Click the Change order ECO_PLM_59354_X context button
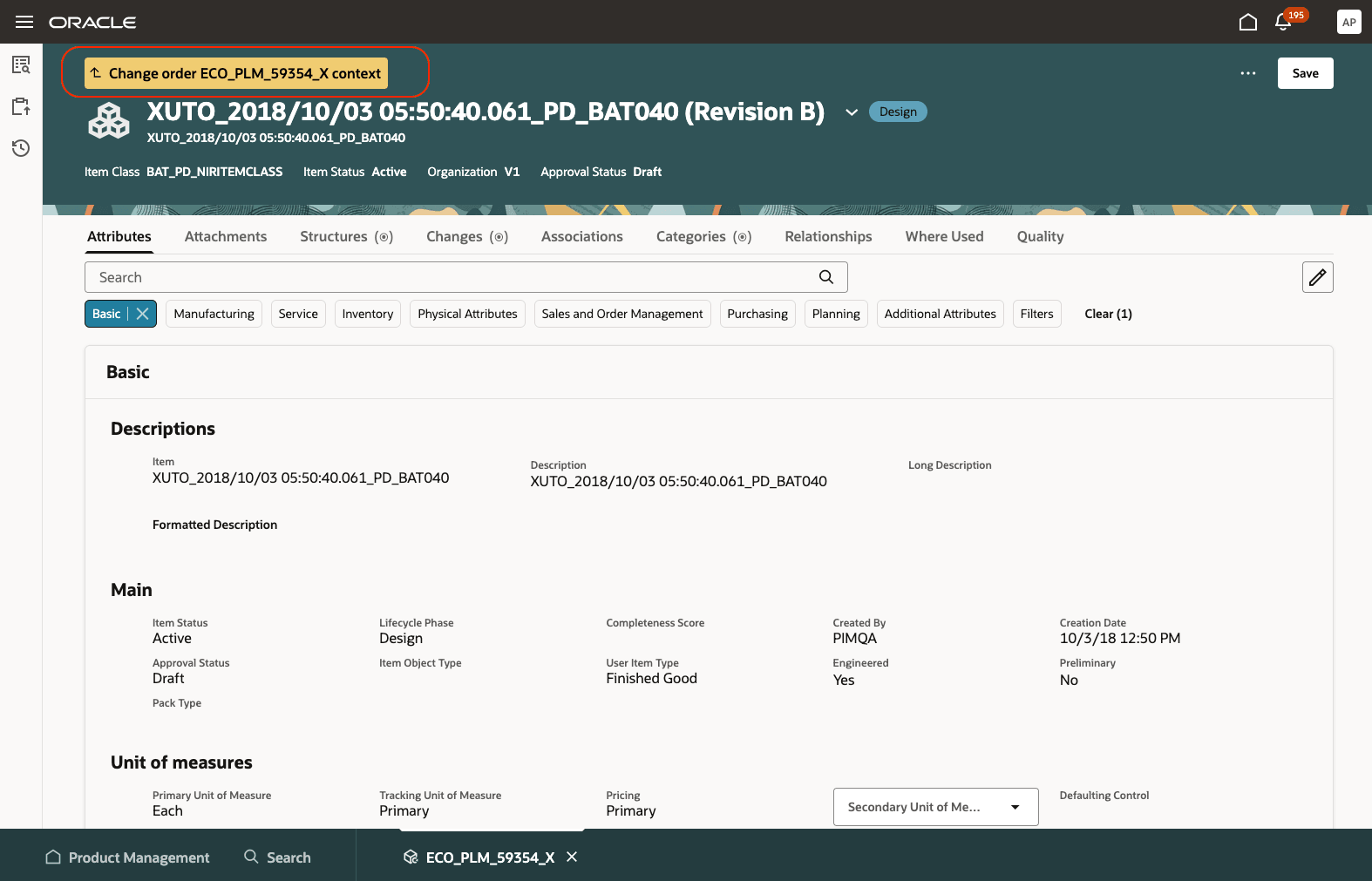 coord(236,73)
